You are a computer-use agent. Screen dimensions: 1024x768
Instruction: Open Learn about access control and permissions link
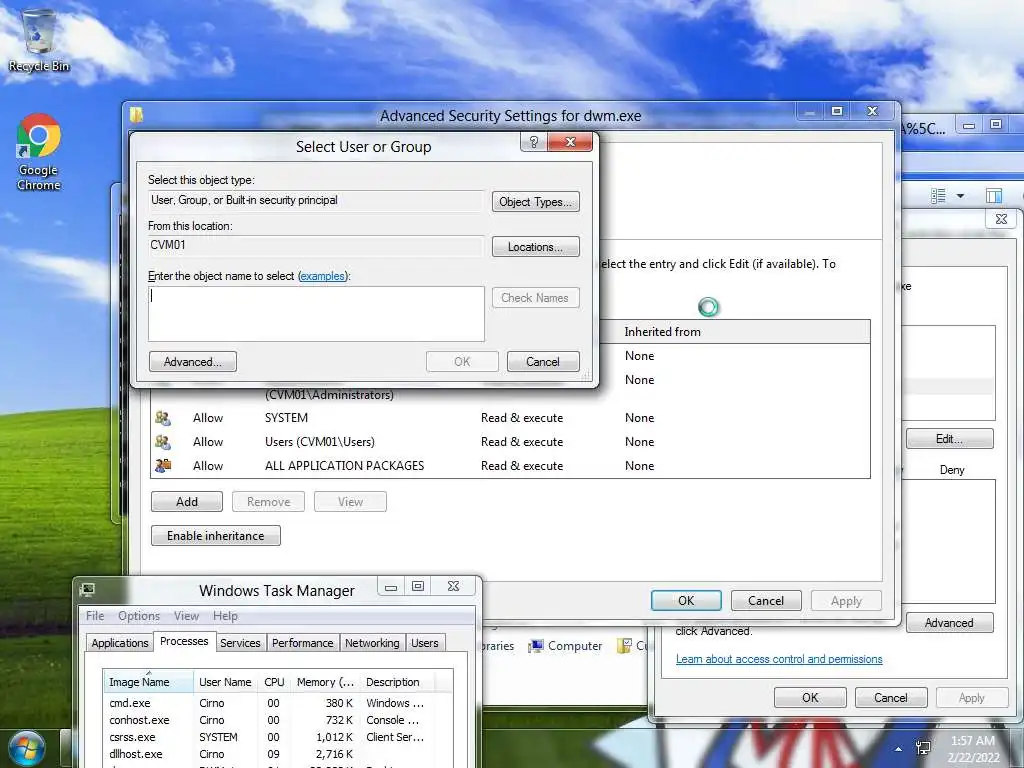[779, 659]
